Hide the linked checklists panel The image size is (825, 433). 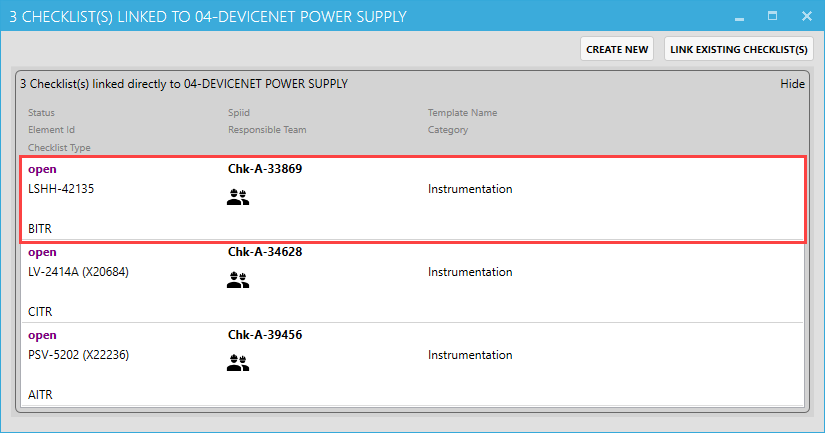click(x=792, y=84)
